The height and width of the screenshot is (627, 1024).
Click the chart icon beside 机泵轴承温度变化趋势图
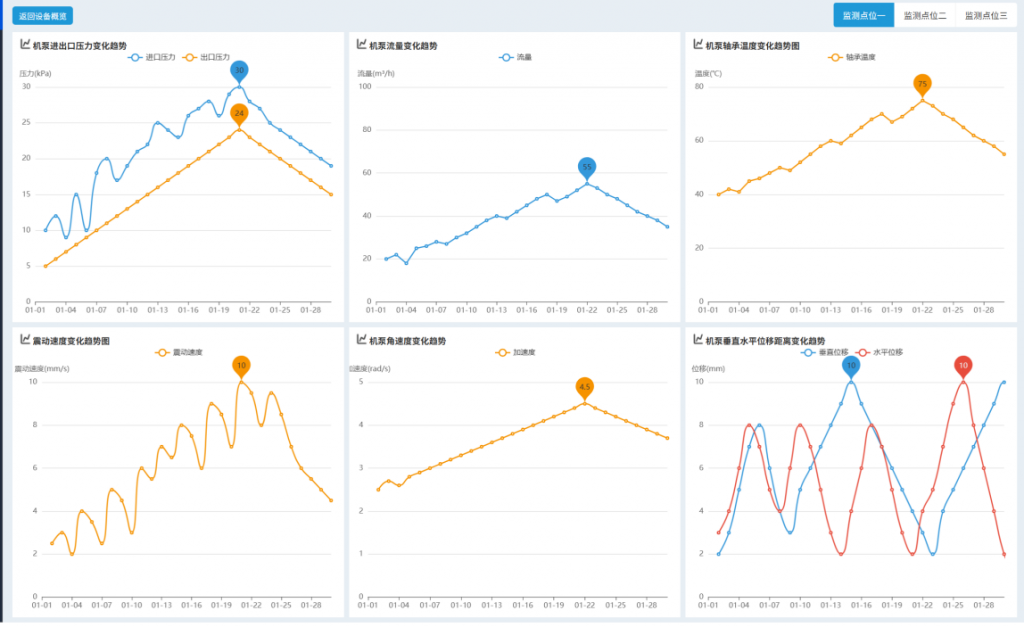[698, 44]
